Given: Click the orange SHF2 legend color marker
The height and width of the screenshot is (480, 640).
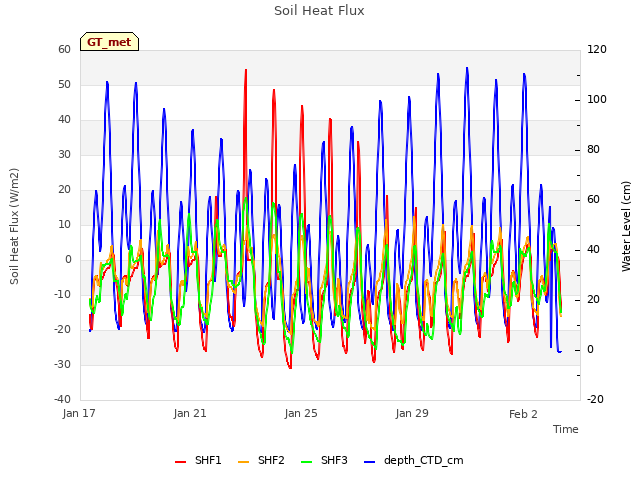Looking at the screenshot, I should click(243, 462).
